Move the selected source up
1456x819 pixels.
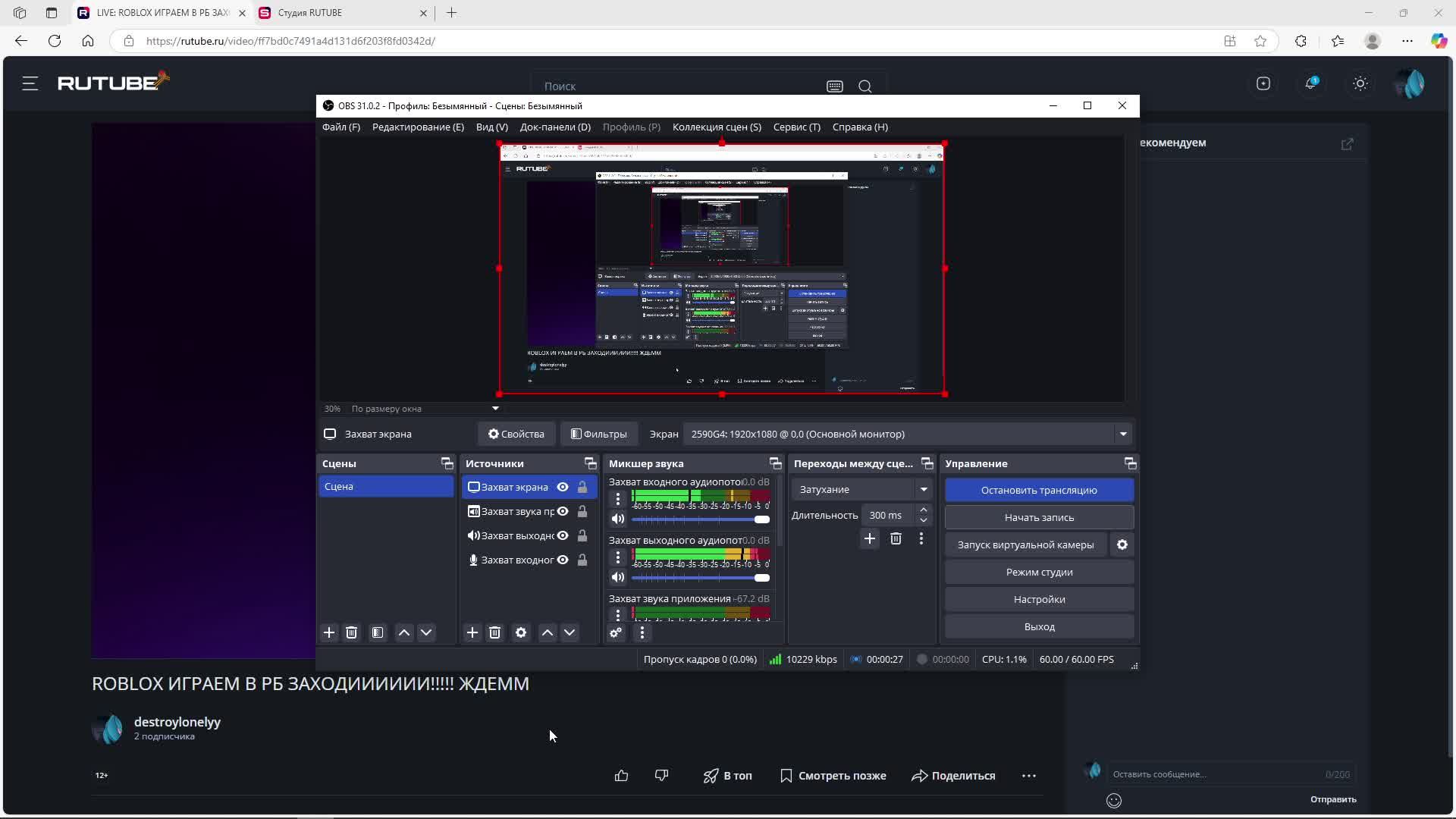coord(548,632)
